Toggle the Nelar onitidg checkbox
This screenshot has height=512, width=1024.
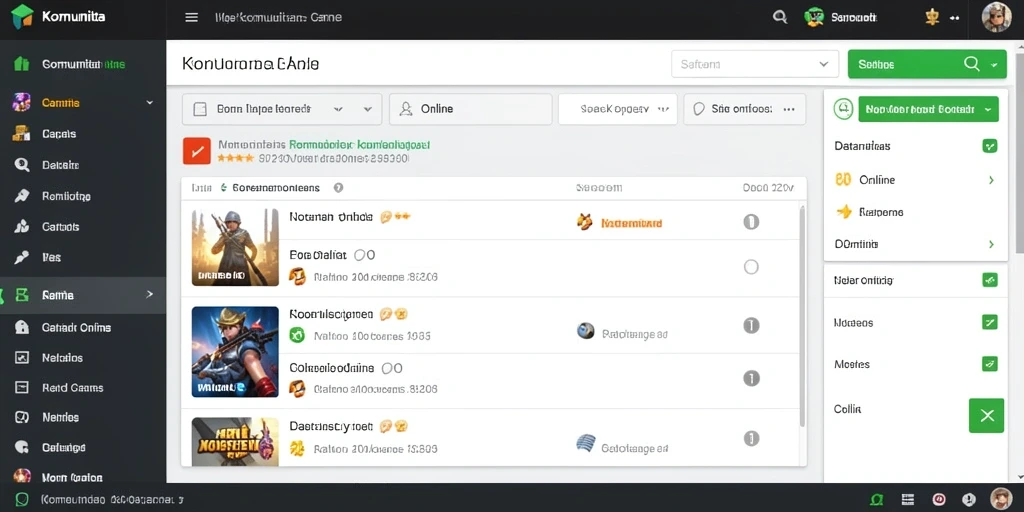(989, 280)
